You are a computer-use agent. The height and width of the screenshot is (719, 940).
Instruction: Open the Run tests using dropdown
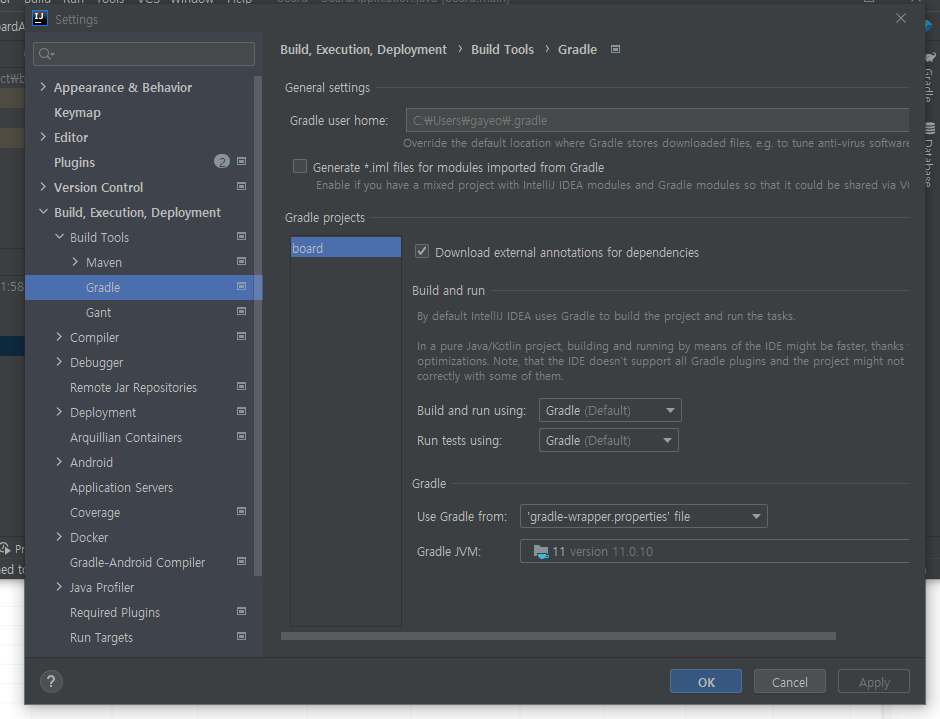(608, 441)
